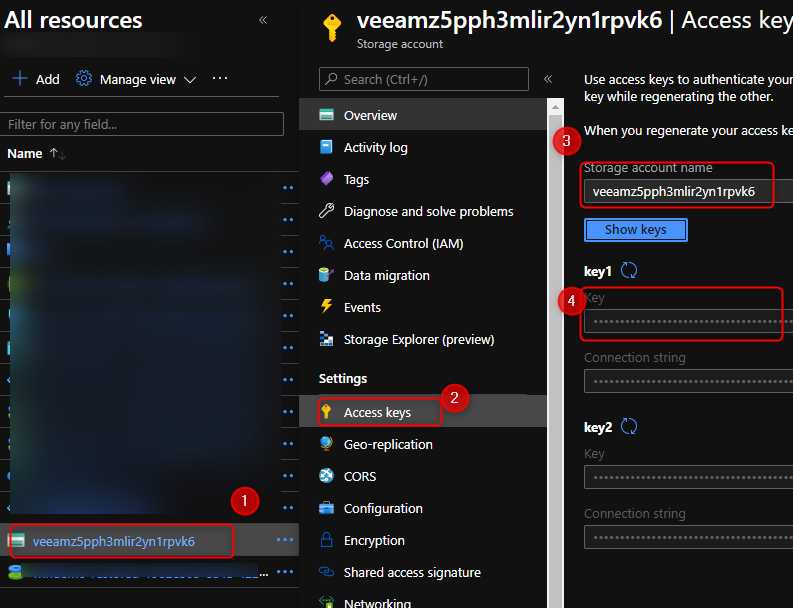Click the key1 regenerate icon
Image resolution: width=793 pixels, height=608 pixels.
pyautogui.click(x=629, y=271)
